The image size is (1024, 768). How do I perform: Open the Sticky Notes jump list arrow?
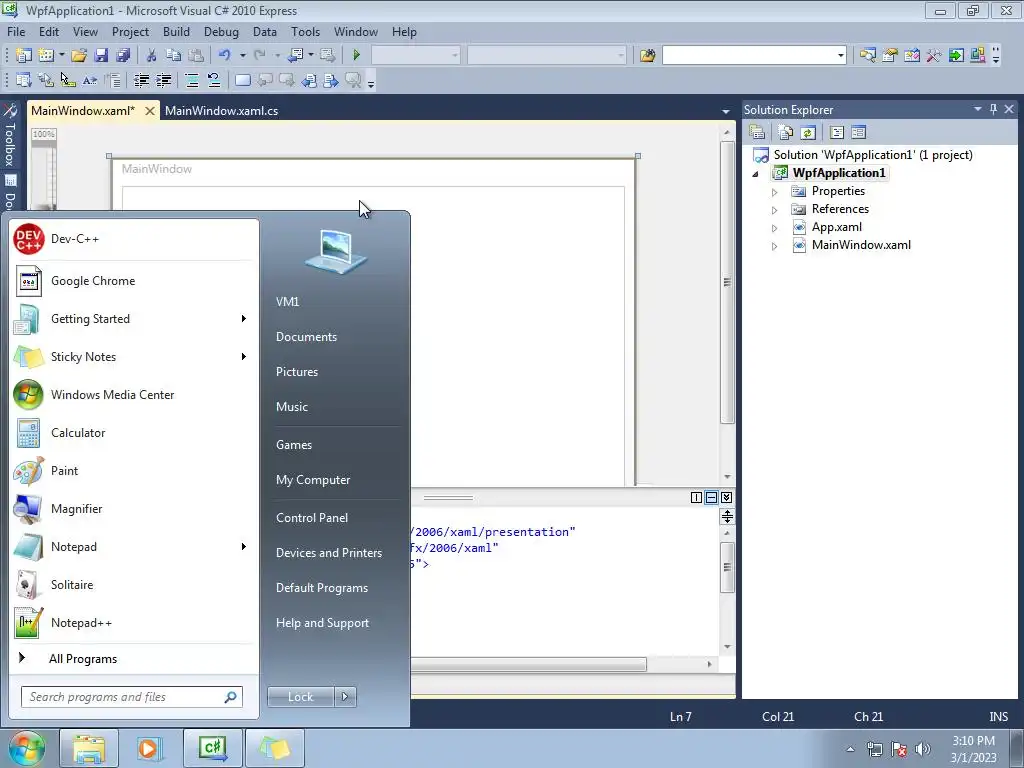click(244, 357)
